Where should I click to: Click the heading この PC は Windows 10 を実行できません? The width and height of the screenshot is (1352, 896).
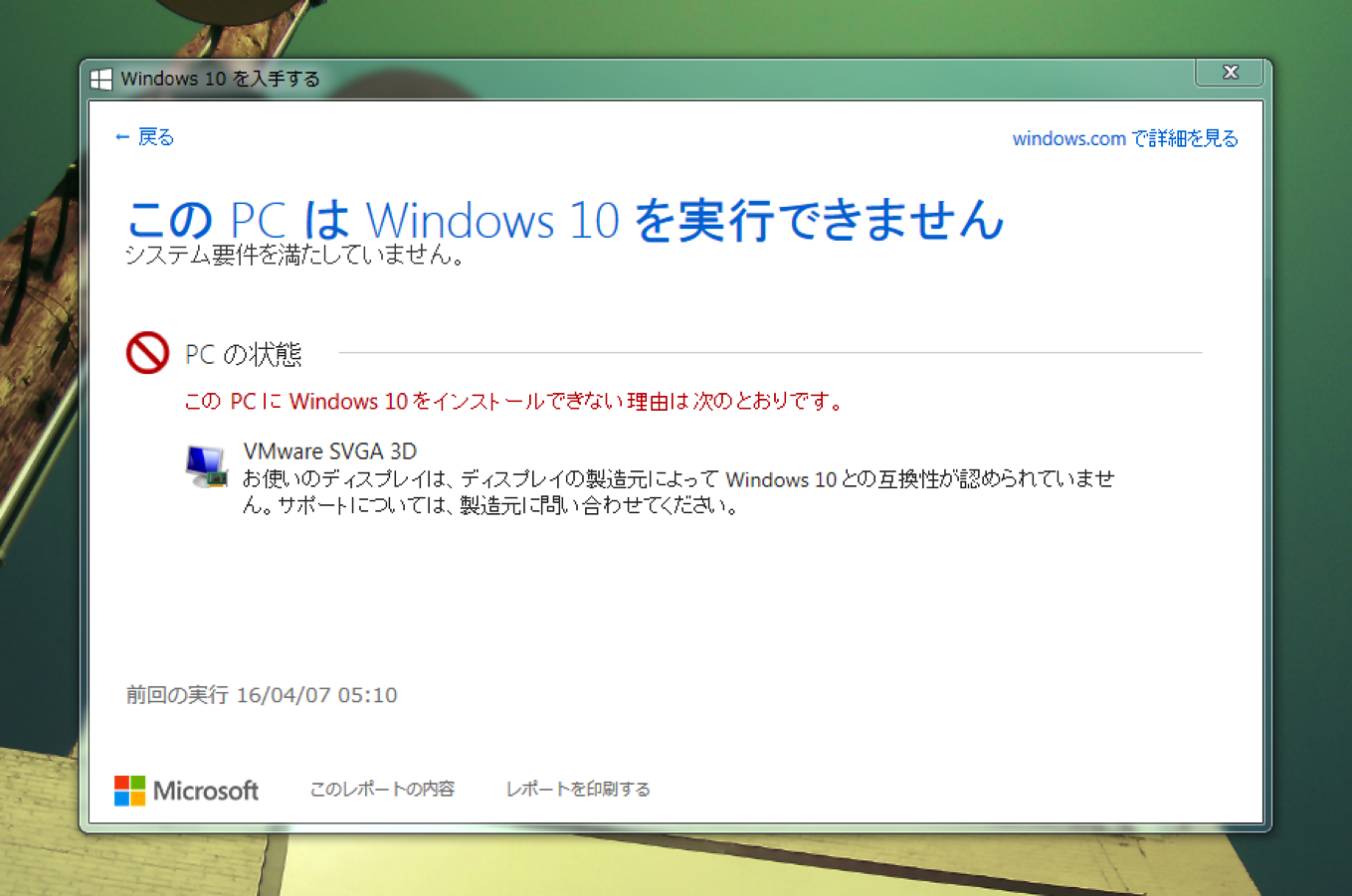(x=566, y=219)
